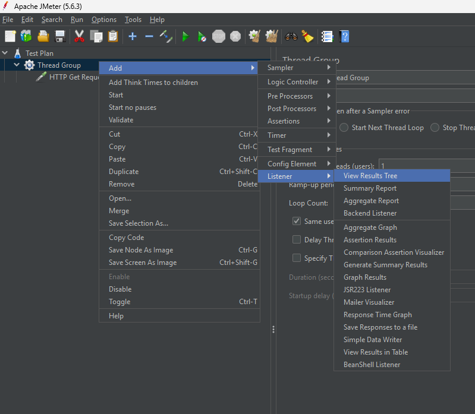
Task: Collapse the Test Plan tree node
Action: point(5,53)
